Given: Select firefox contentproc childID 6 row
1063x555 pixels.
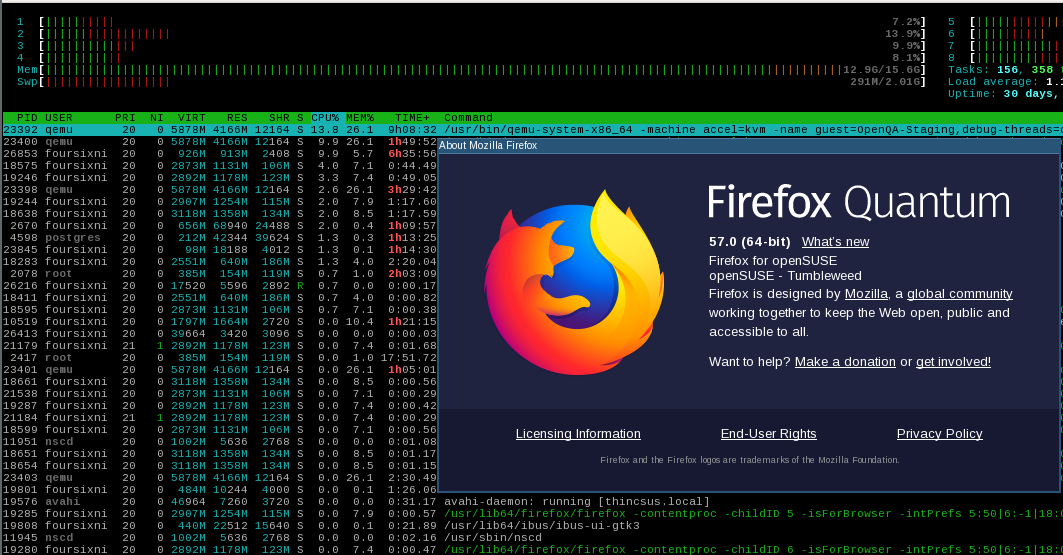Looking at the screenshot, I should pos(533,550).
